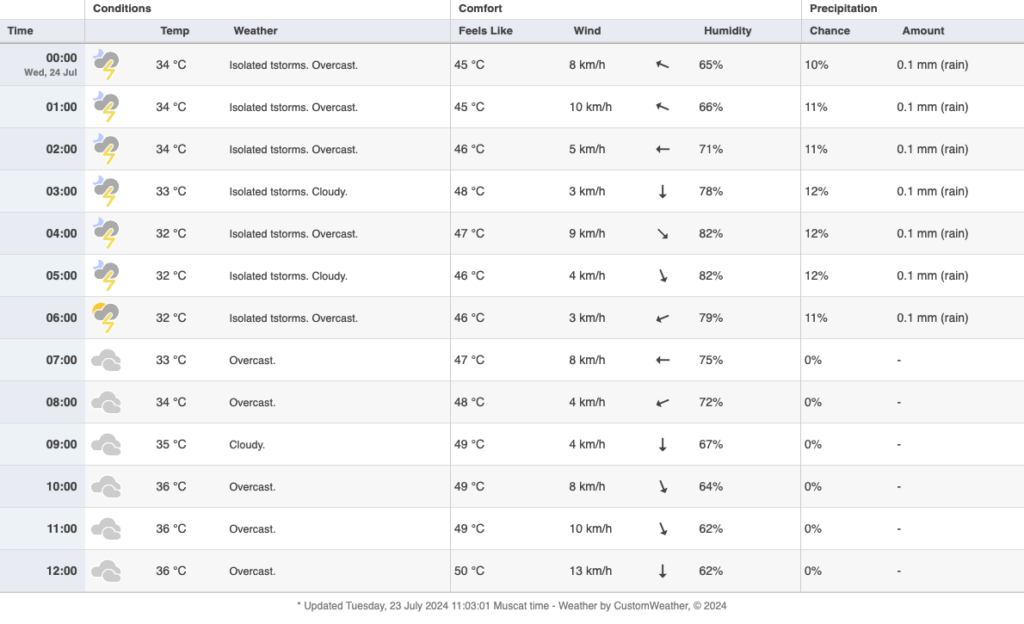Click the Chance column header

pos(830,31)
